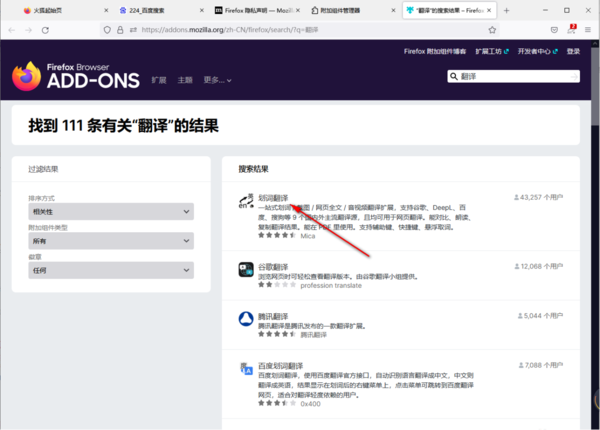Image resolution: width=600 pixels, height=430 pixels.
Task: Click the magnifier icon in search box
Action: pyautogui.click(x=453, y=77)
